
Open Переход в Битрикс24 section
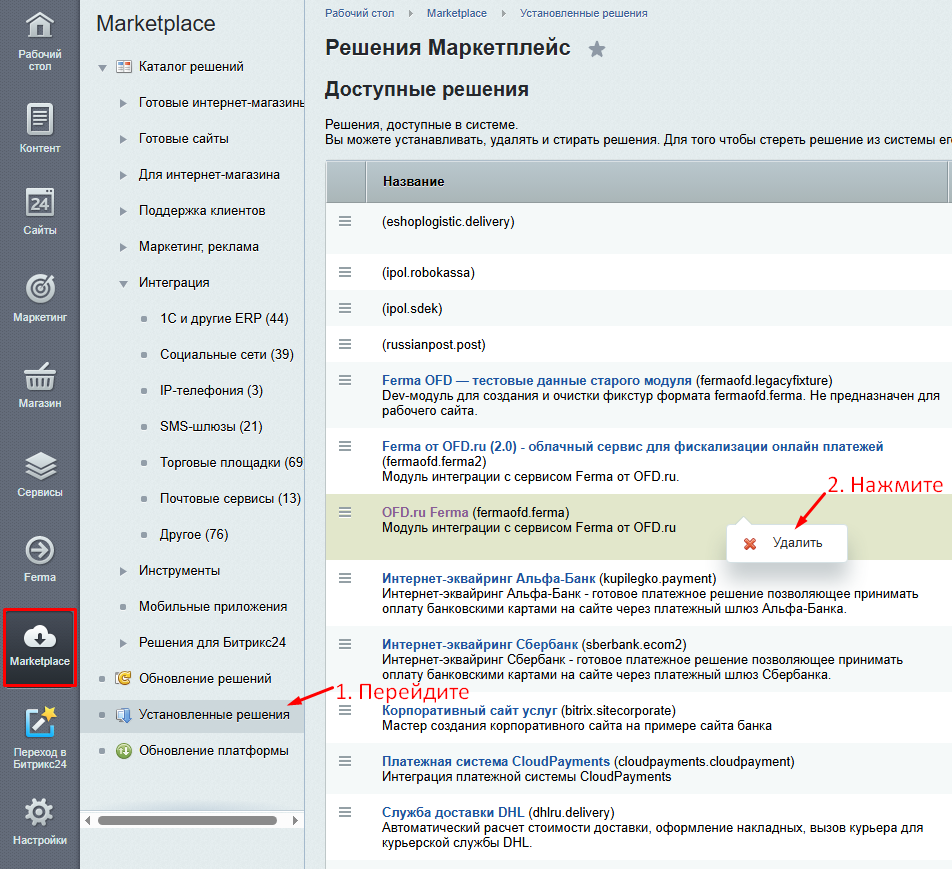click(39, 738)
